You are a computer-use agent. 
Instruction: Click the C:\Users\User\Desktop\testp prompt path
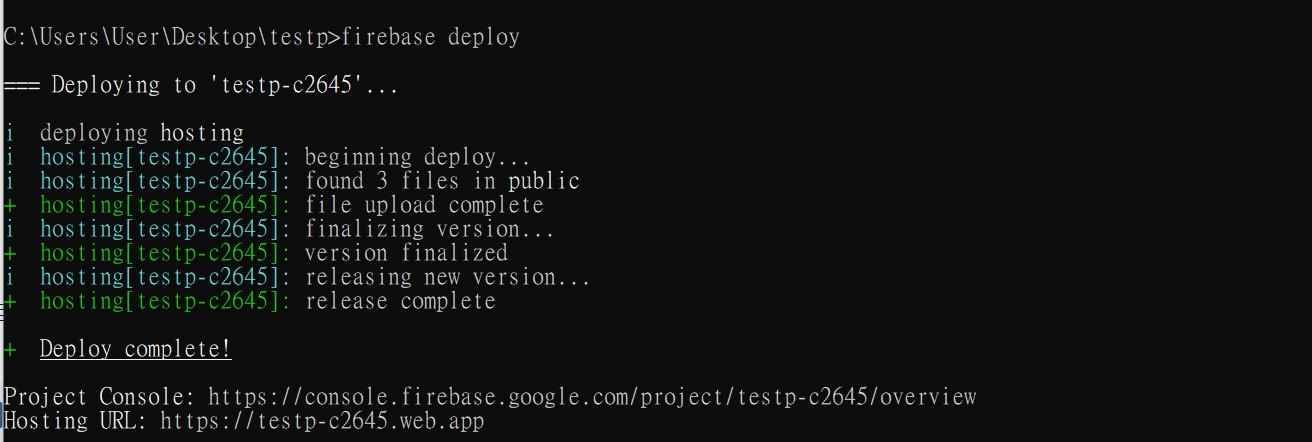(x=170, y=38)
